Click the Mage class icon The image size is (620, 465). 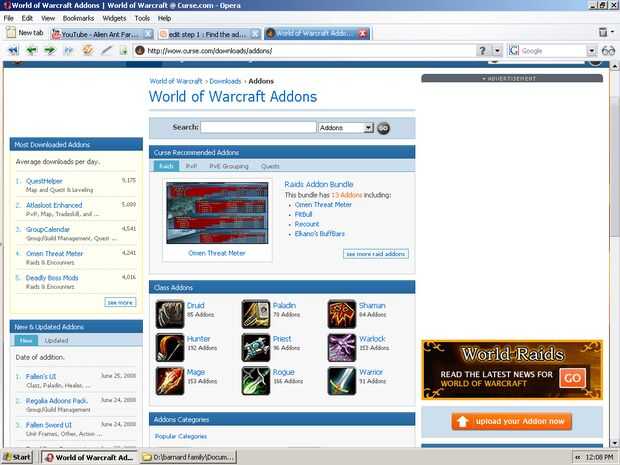170,381
